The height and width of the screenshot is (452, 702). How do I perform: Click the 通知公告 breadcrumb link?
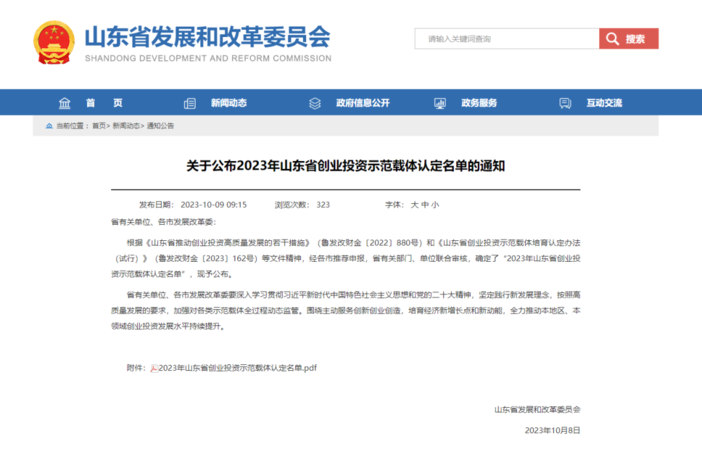click(160, 126)
